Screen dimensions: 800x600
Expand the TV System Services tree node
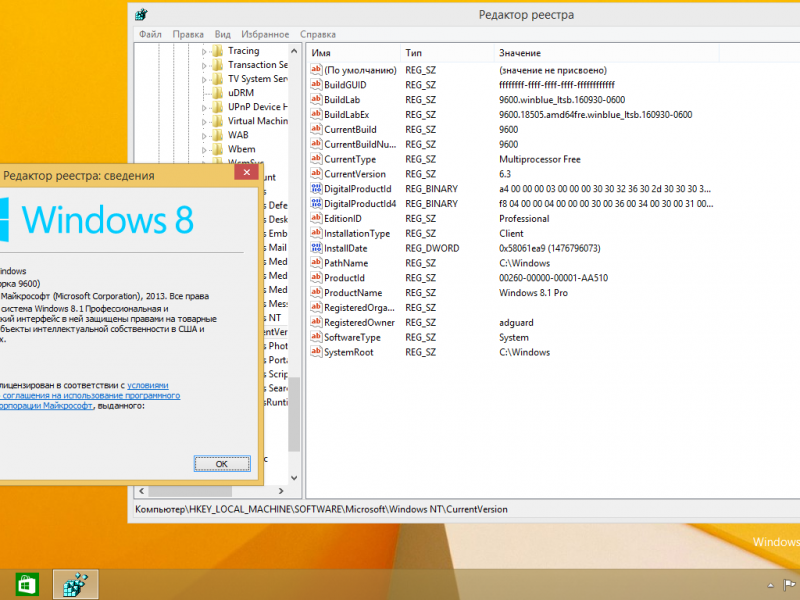point(204,80)
